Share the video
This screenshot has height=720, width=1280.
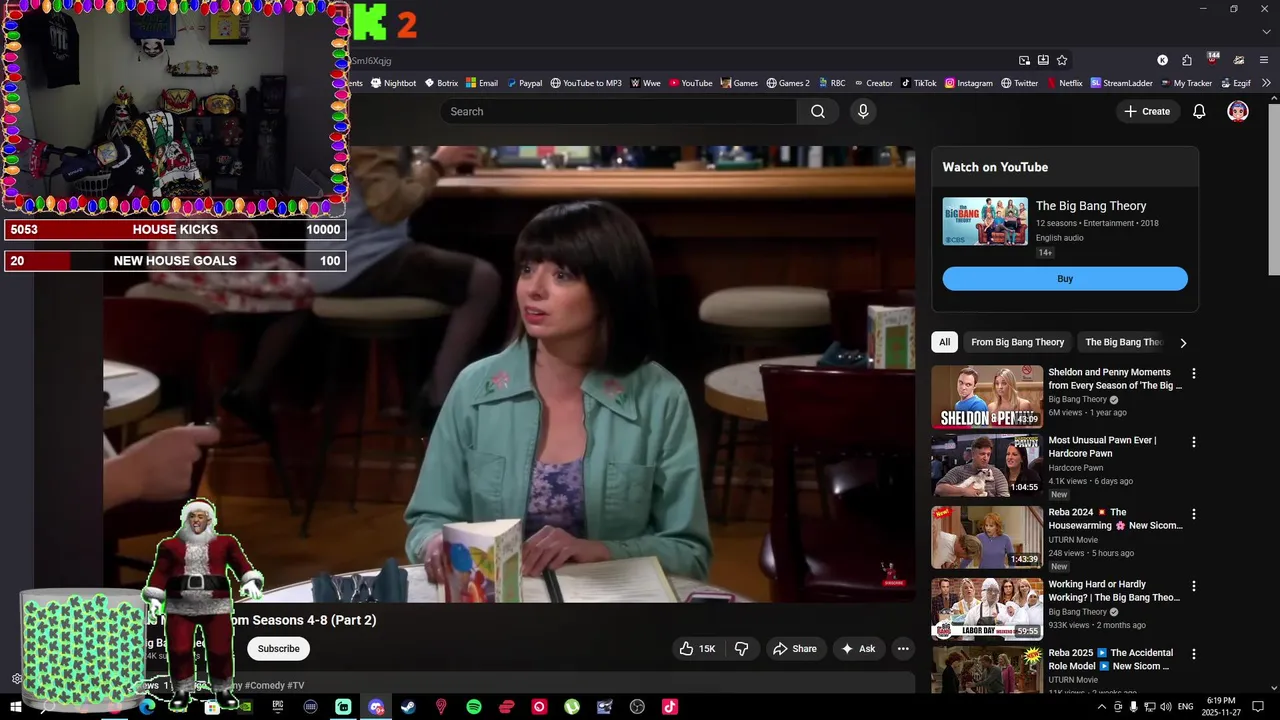(794, 649)
